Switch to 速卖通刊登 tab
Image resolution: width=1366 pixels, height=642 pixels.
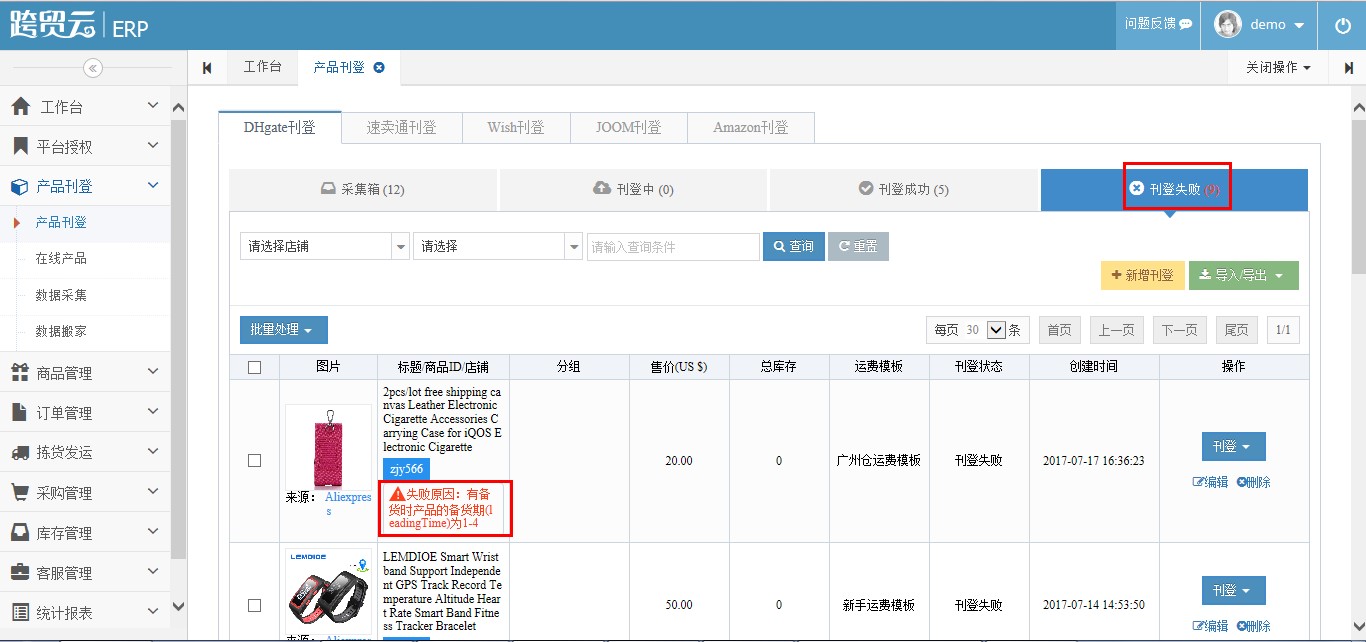click(401, 128)
